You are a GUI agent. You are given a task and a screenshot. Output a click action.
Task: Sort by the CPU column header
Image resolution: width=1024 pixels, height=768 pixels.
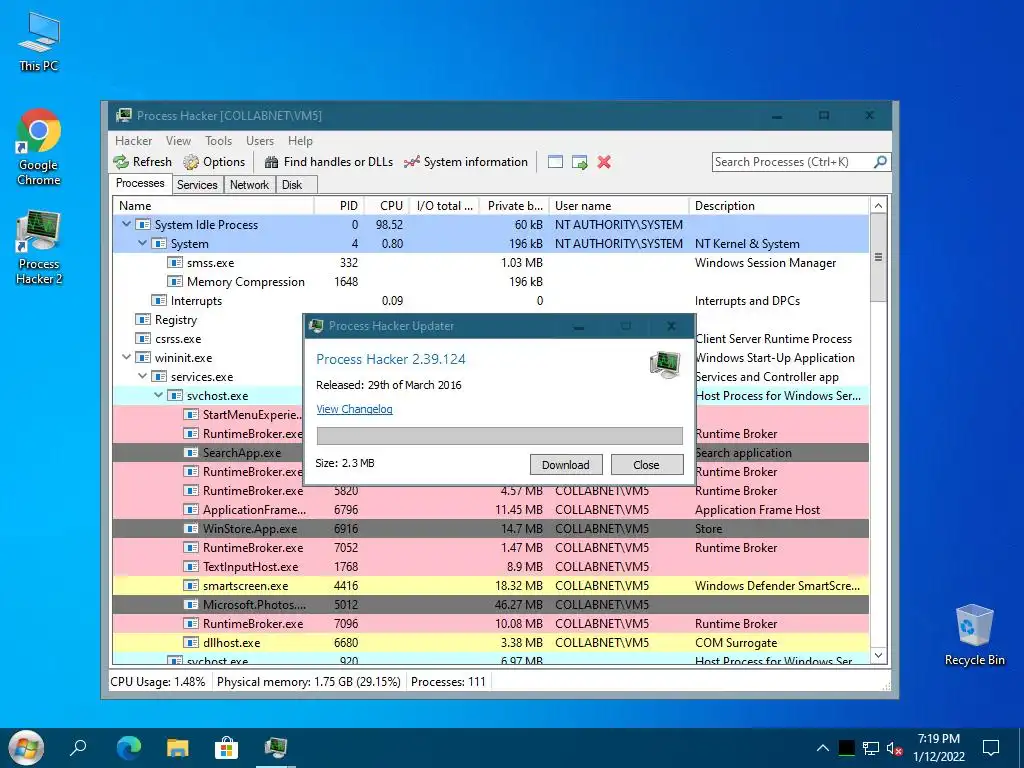pyautogui.click(x=387, y=206)
